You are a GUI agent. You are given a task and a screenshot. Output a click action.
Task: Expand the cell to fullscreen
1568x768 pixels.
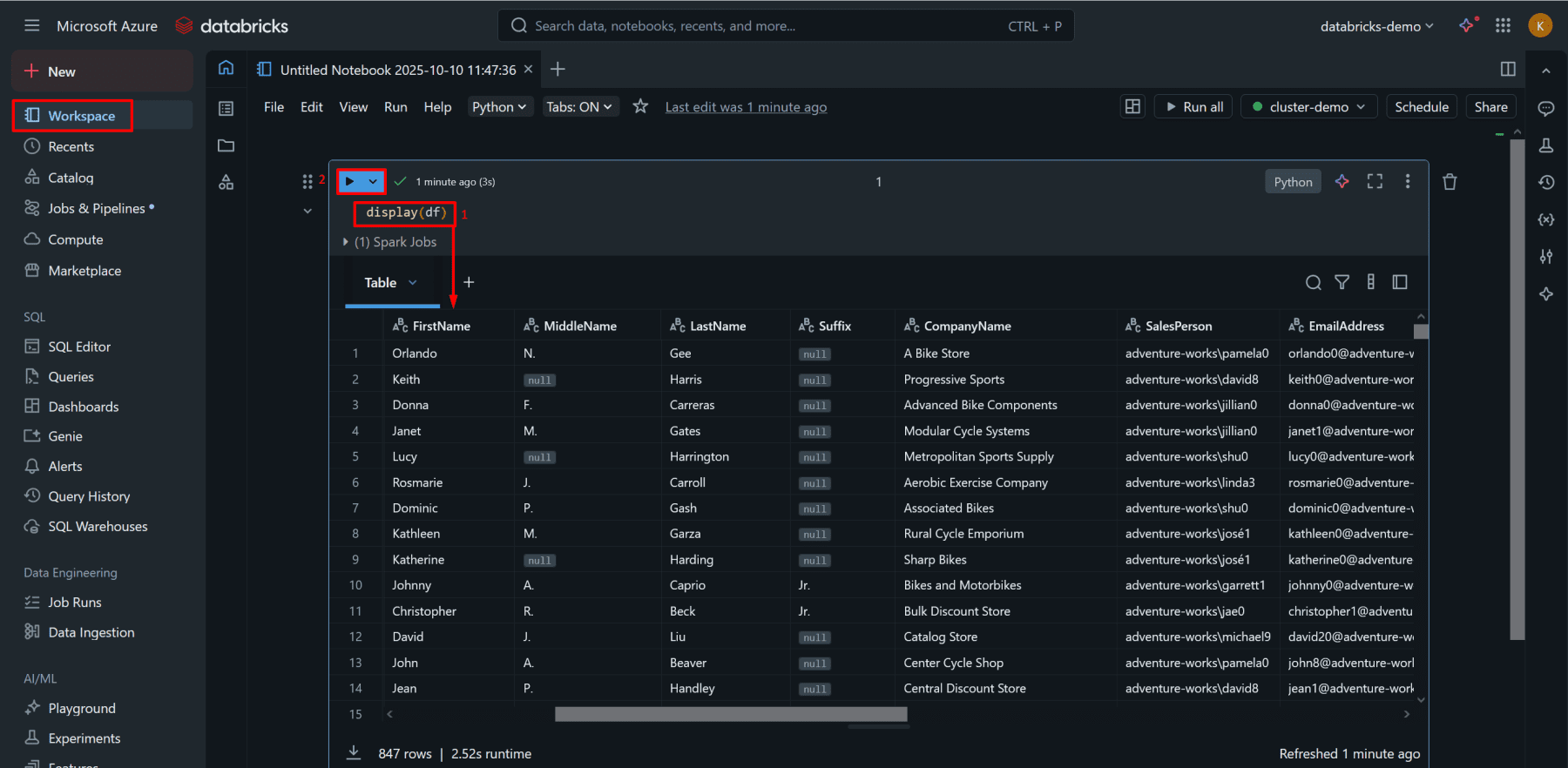point(1375,181)
